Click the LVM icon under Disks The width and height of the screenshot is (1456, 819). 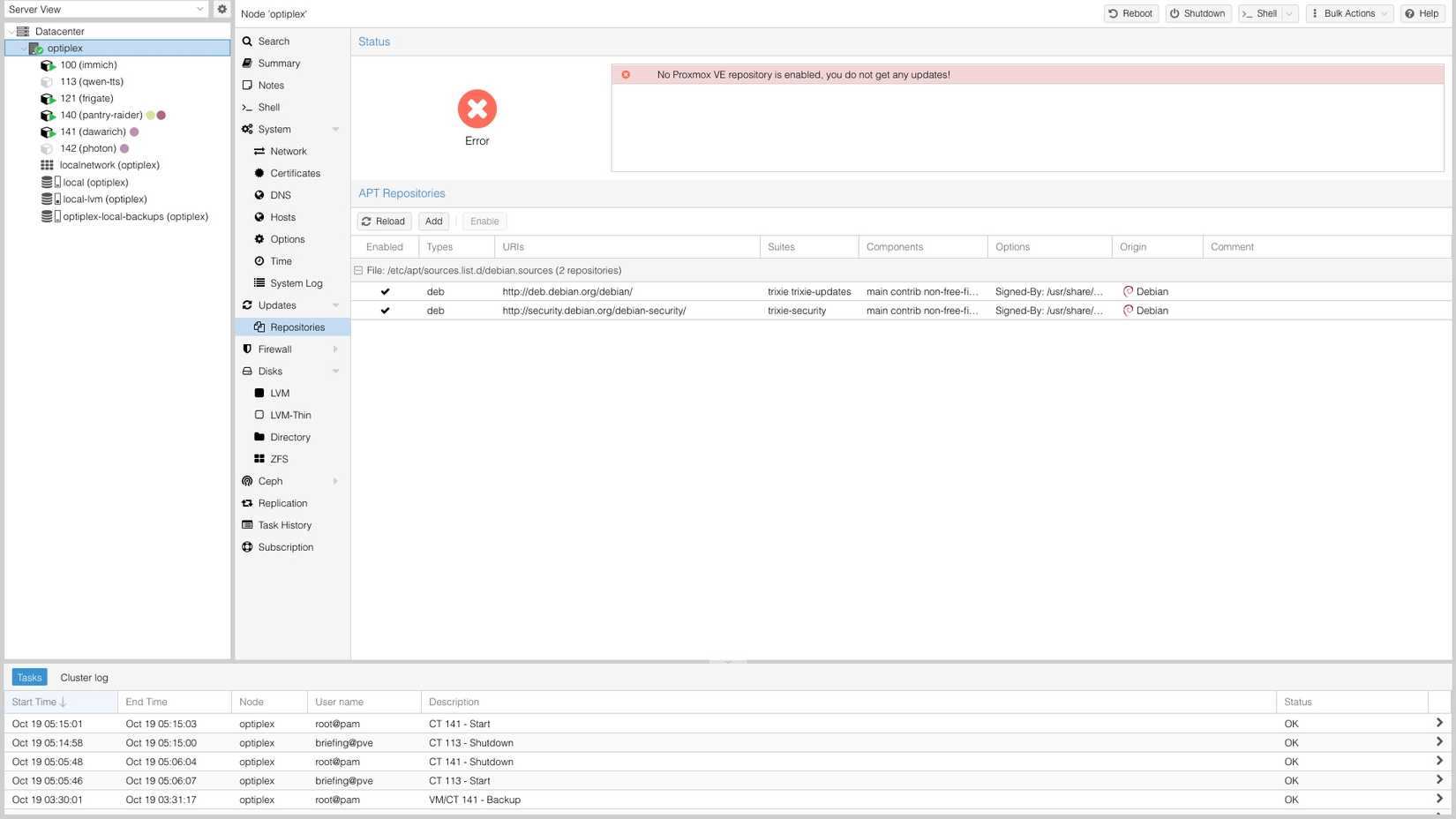click(259, 394)
